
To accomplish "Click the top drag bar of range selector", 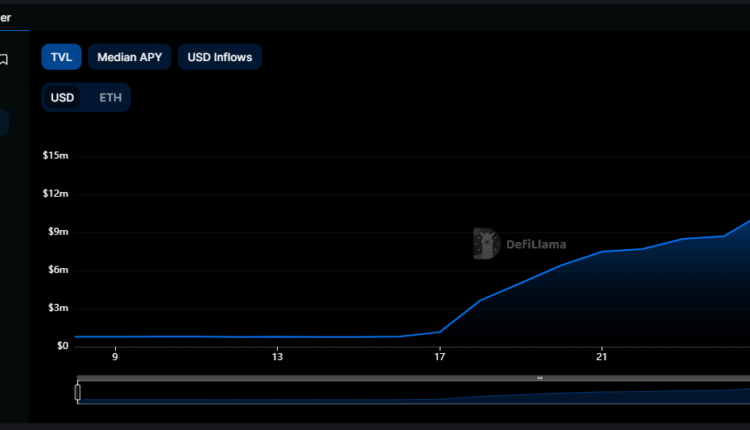I will point(412,378).
